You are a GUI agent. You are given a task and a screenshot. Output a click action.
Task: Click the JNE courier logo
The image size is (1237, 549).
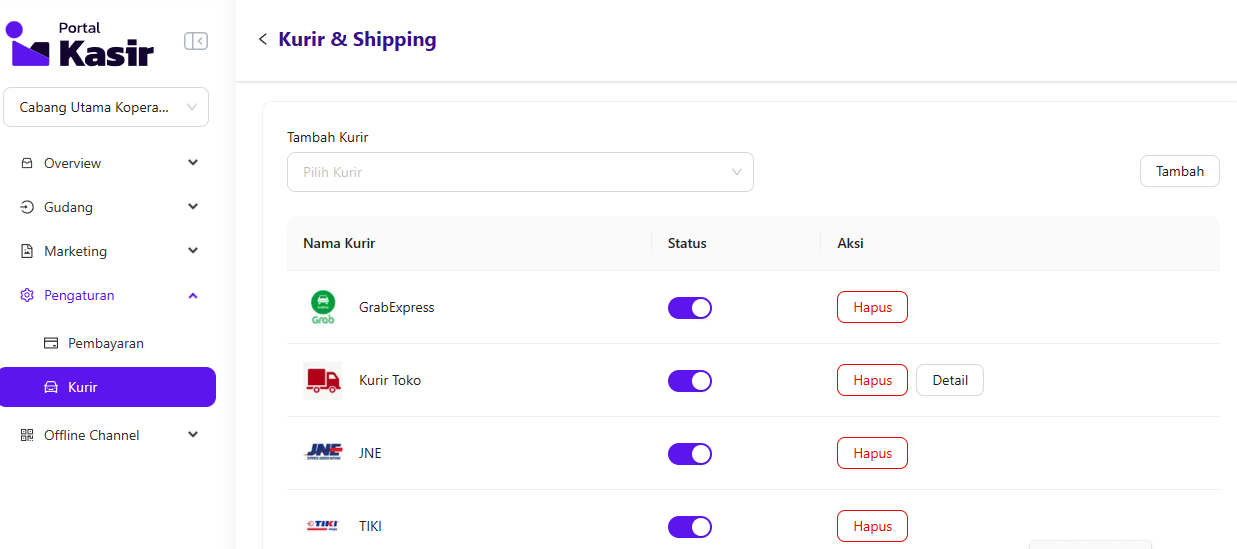click(x=323, y=453)
